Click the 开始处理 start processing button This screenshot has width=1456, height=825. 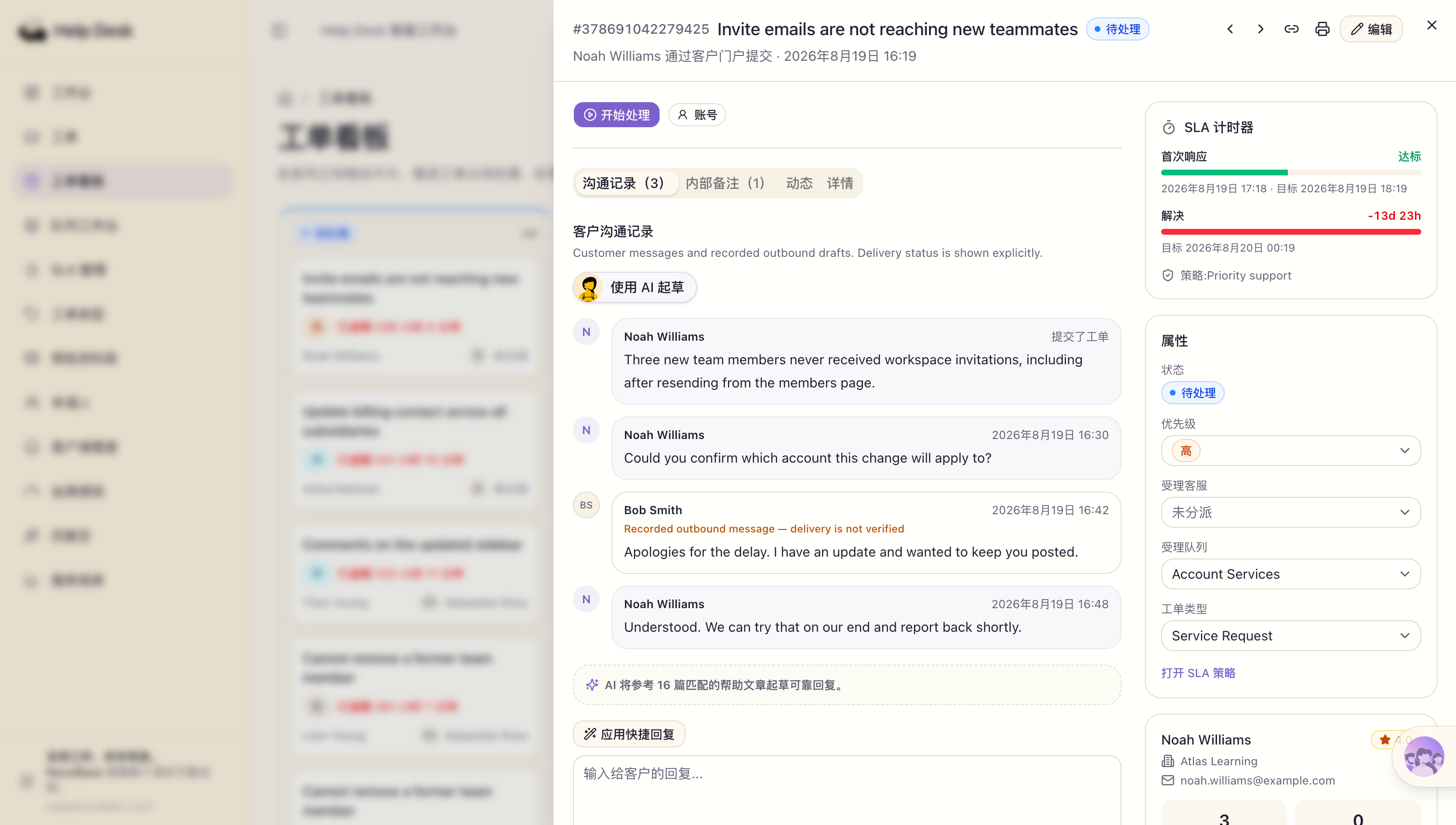pos(616,115)
